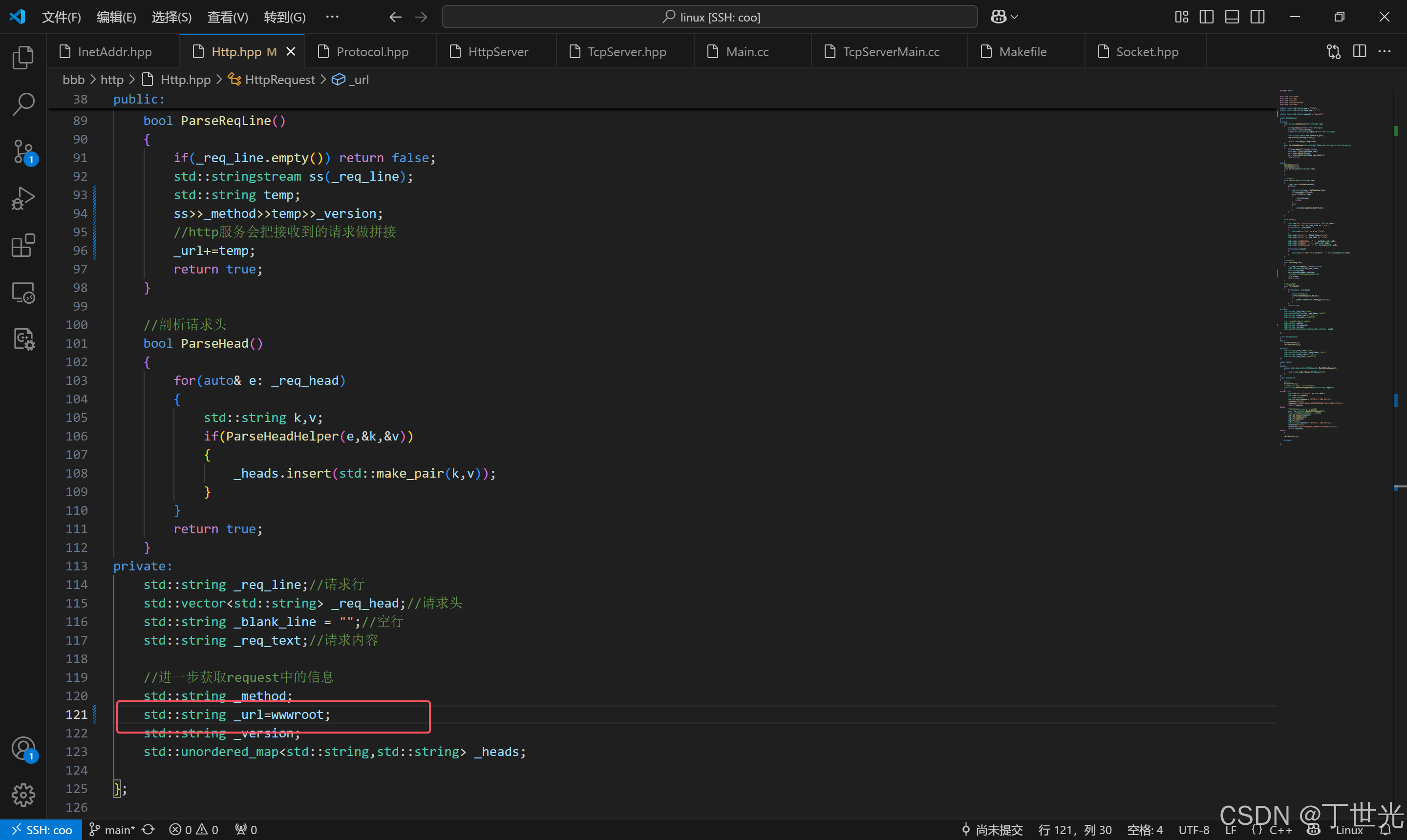Open the Remote Explorer view

click(x=22, y=293)
